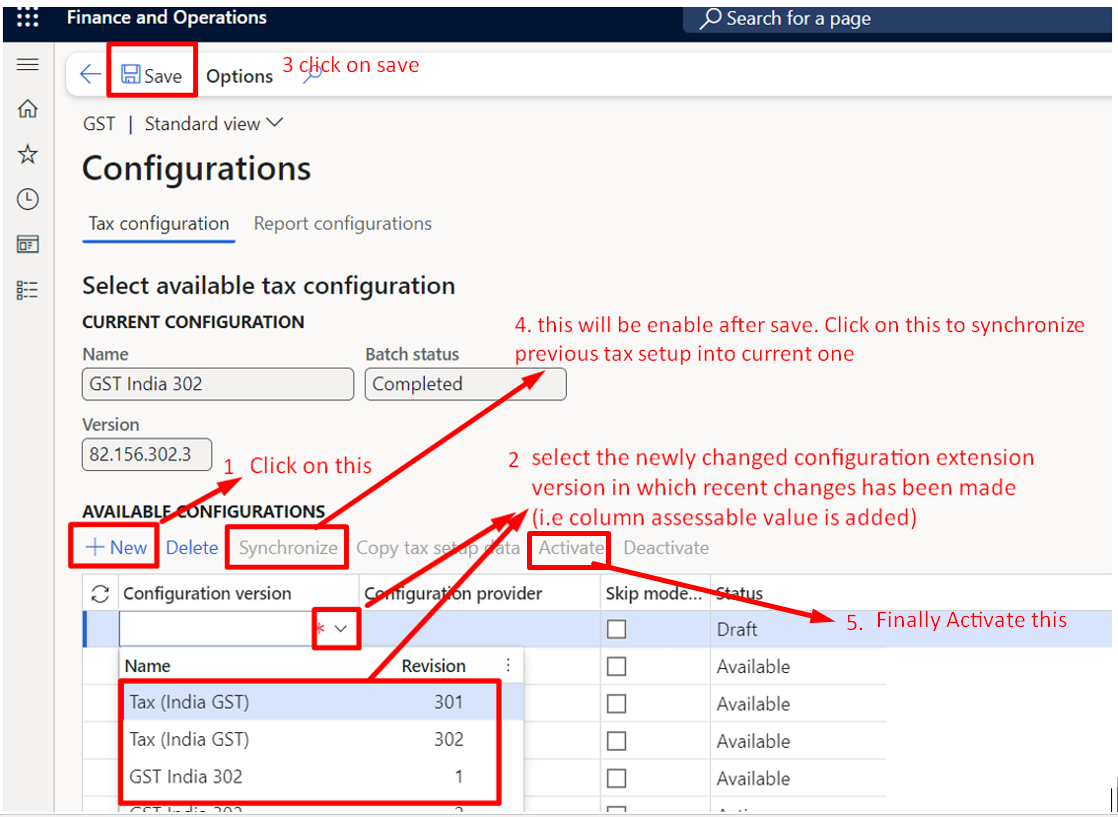
Task: Click the Revision header in dropdown list
Action: pos(434,666)
